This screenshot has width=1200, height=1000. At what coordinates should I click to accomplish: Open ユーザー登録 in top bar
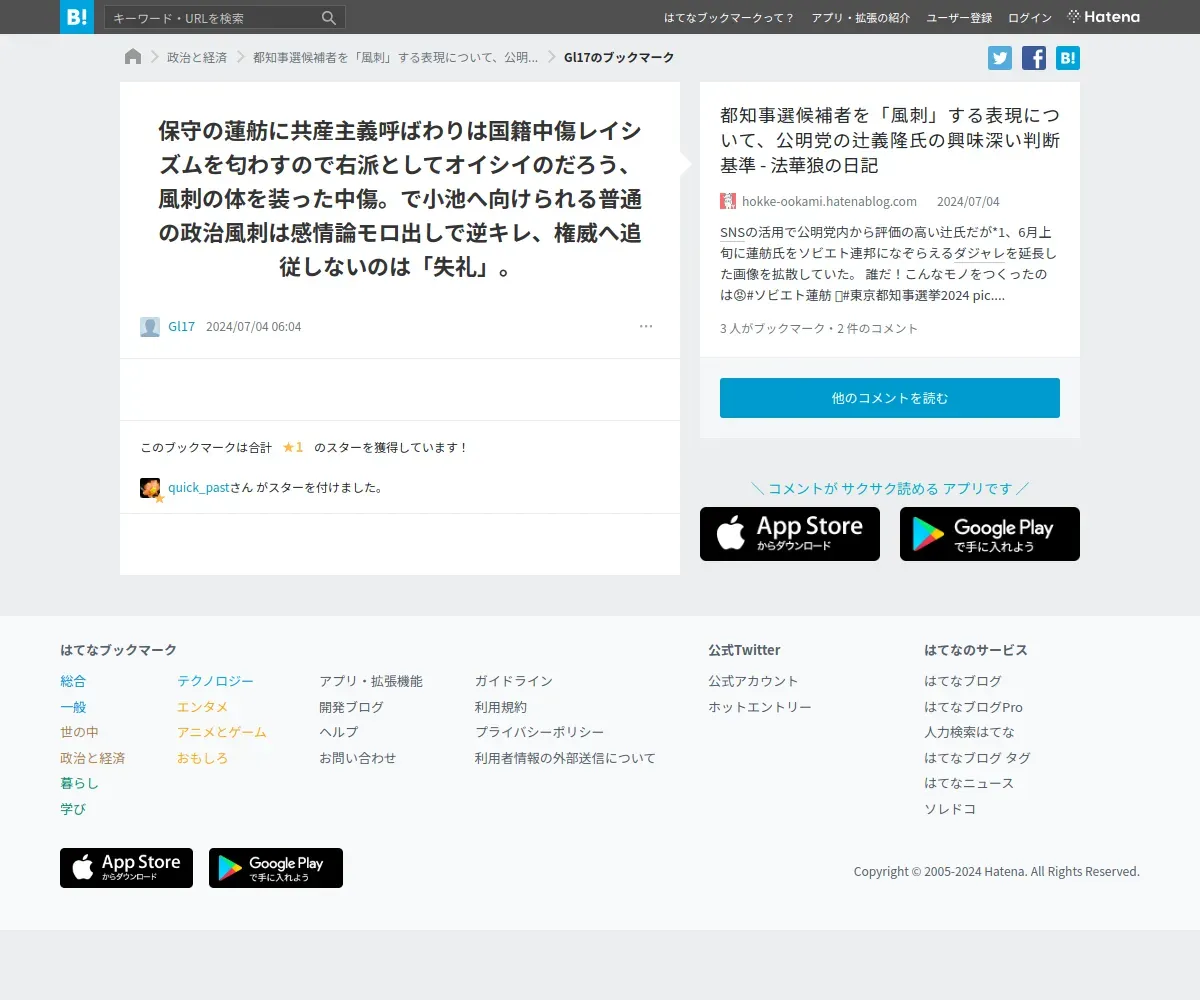coord(959,18)
